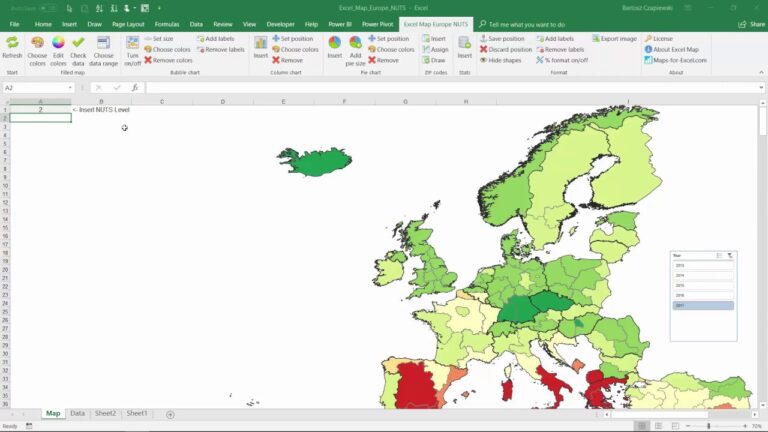768x432 pixels.
Task: Collapse the ribbon chevron
Action: point(761,72)
